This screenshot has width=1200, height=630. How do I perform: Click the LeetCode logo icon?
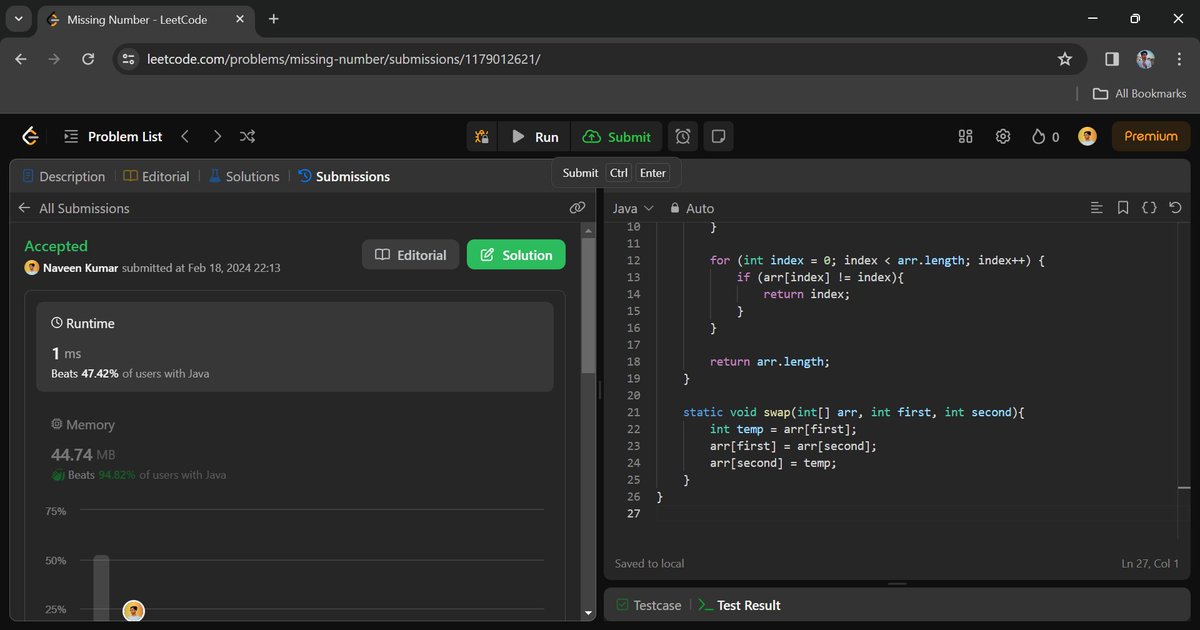pyautogui.click(x=30, y=136)
